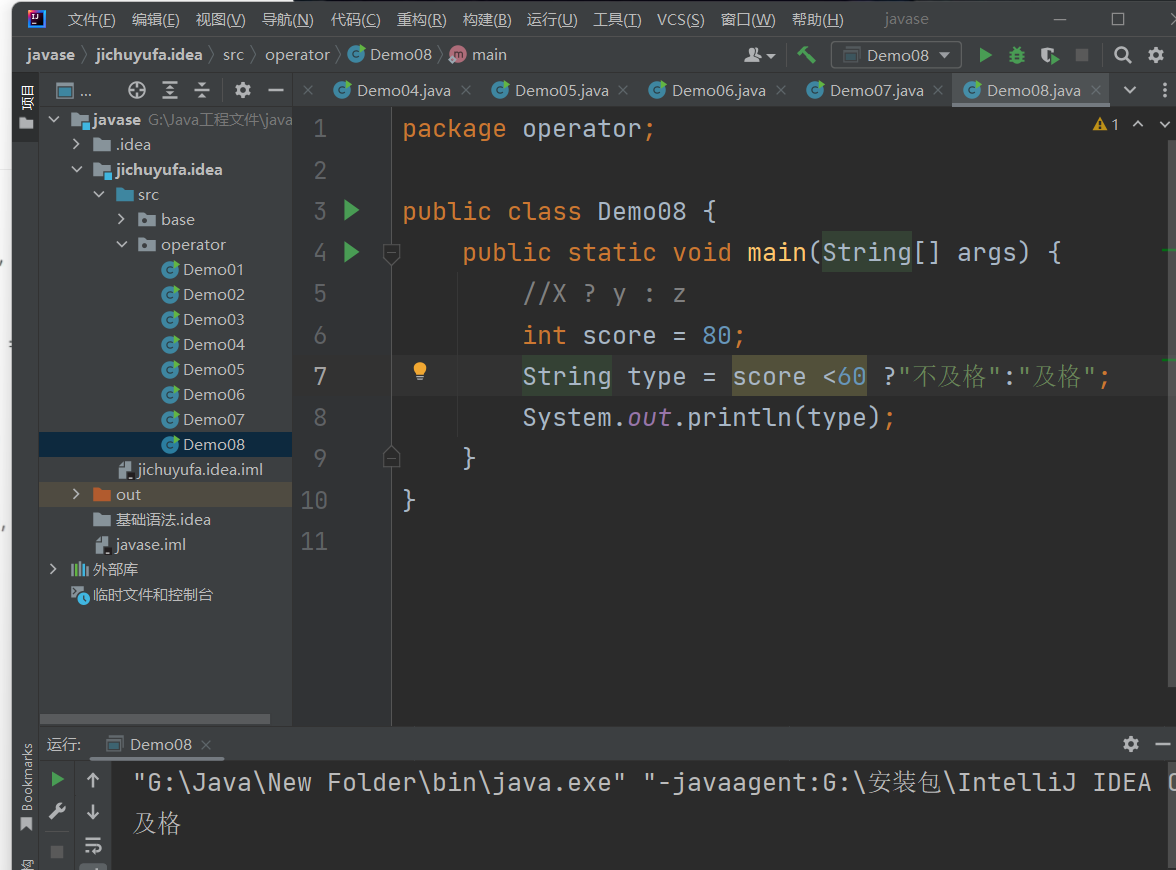Click the wrench icon in Run panel
This screenshot has width=1176, height=870.
58,811
